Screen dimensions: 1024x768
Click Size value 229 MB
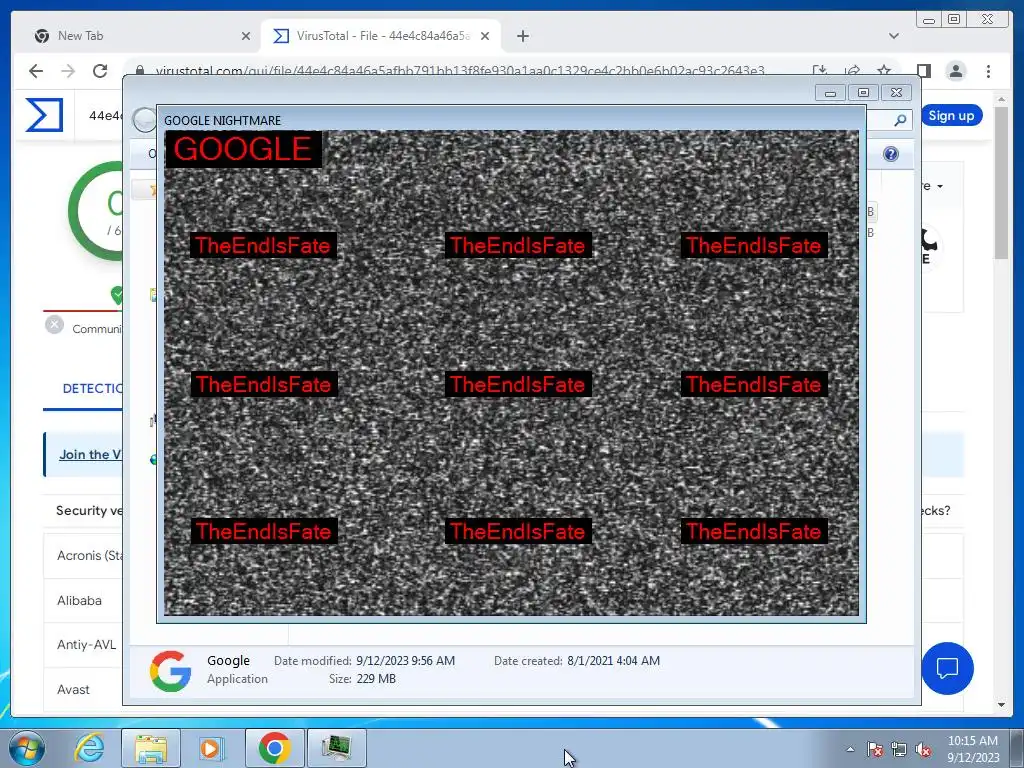pyautogui.click(x=376, y=679)
